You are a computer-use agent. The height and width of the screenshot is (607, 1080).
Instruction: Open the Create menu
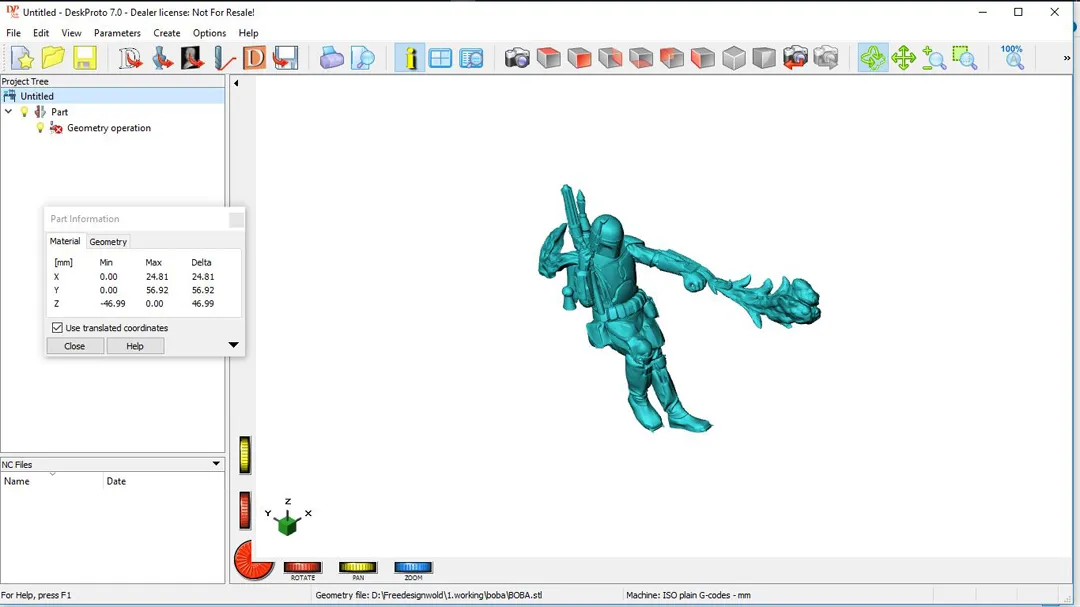pyautogui.click(x=167, y=33)
